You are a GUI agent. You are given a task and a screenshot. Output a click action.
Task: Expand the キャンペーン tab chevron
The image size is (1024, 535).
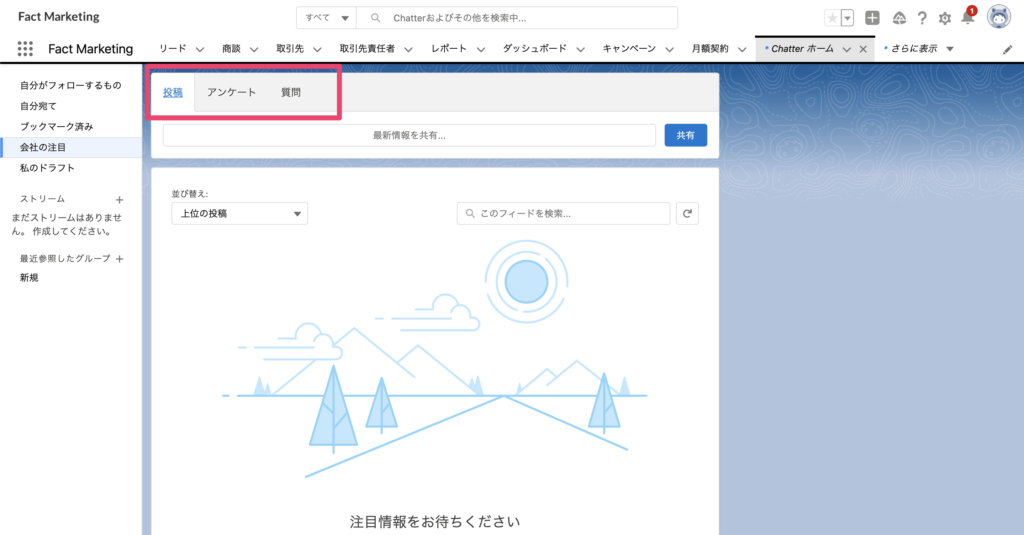point(669,49)
